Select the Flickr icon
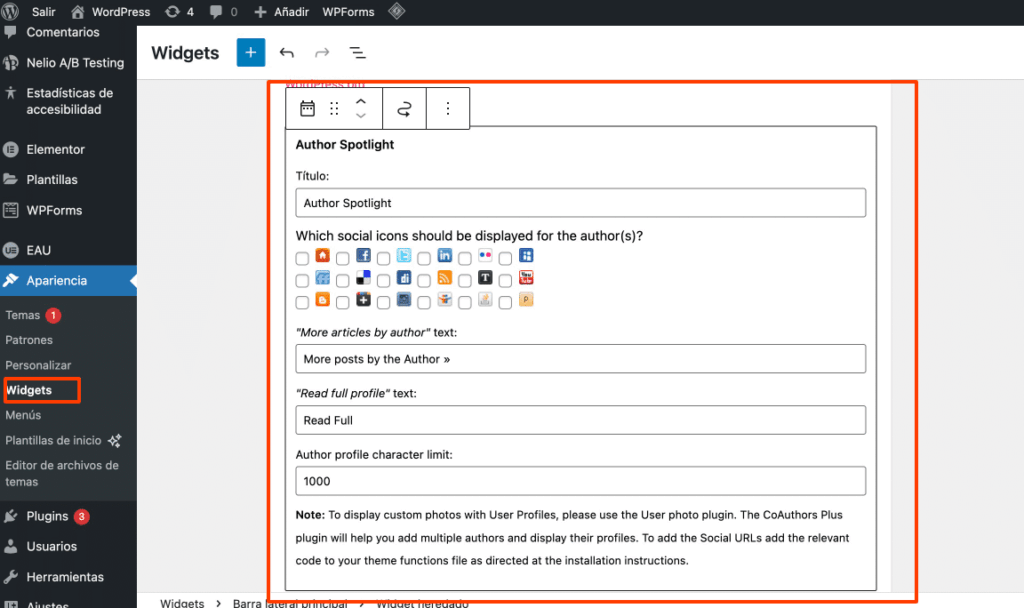 coord(463,257)
